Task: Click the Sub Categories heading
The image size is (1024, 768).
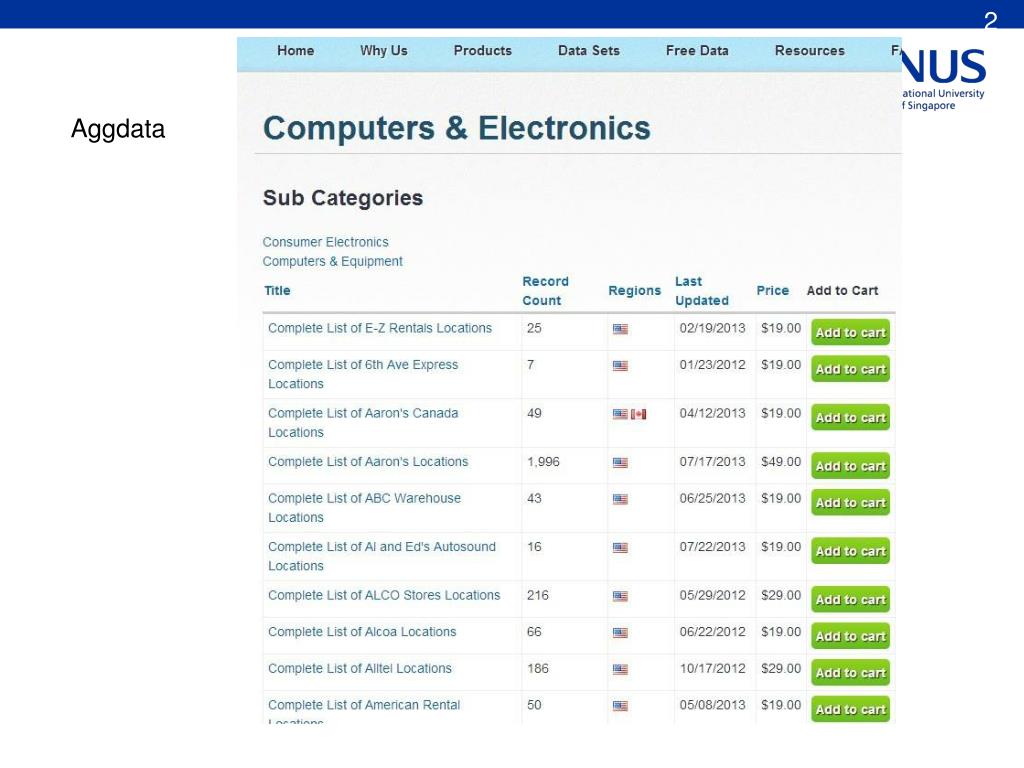Action: coord(343,198)
